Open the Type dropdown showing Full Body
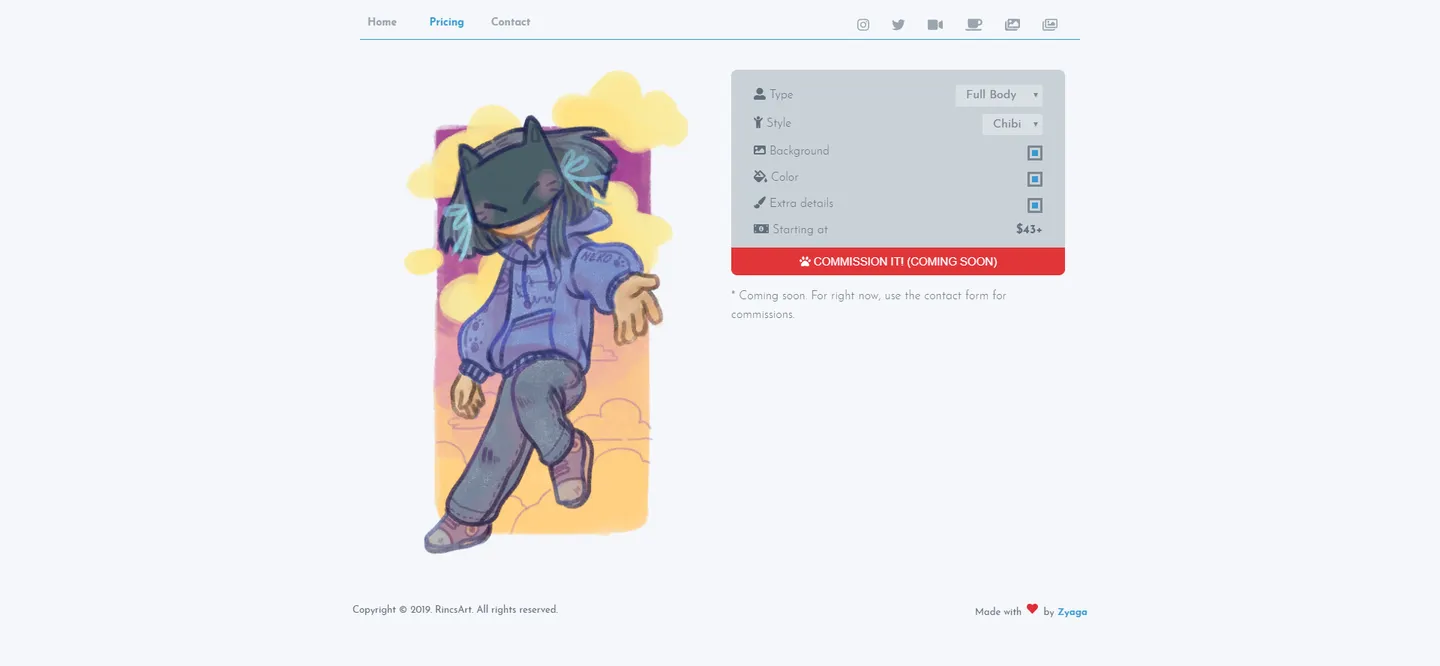The image size is (1440, 666). 999,95
